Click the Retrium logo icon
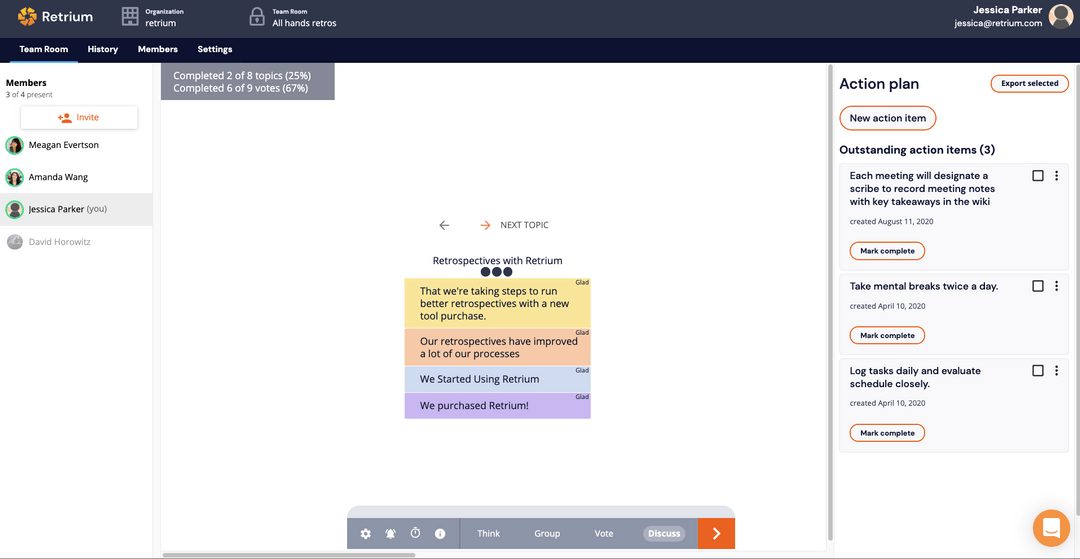This screenshot has height=559, width=1080. pos(27,17)
